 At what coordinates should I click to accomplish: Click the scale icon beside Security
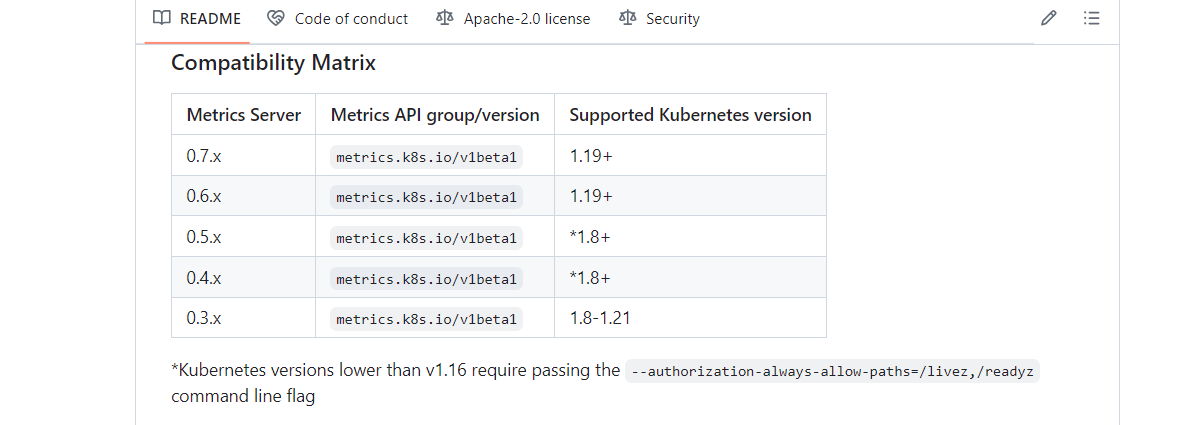point(627,18)
